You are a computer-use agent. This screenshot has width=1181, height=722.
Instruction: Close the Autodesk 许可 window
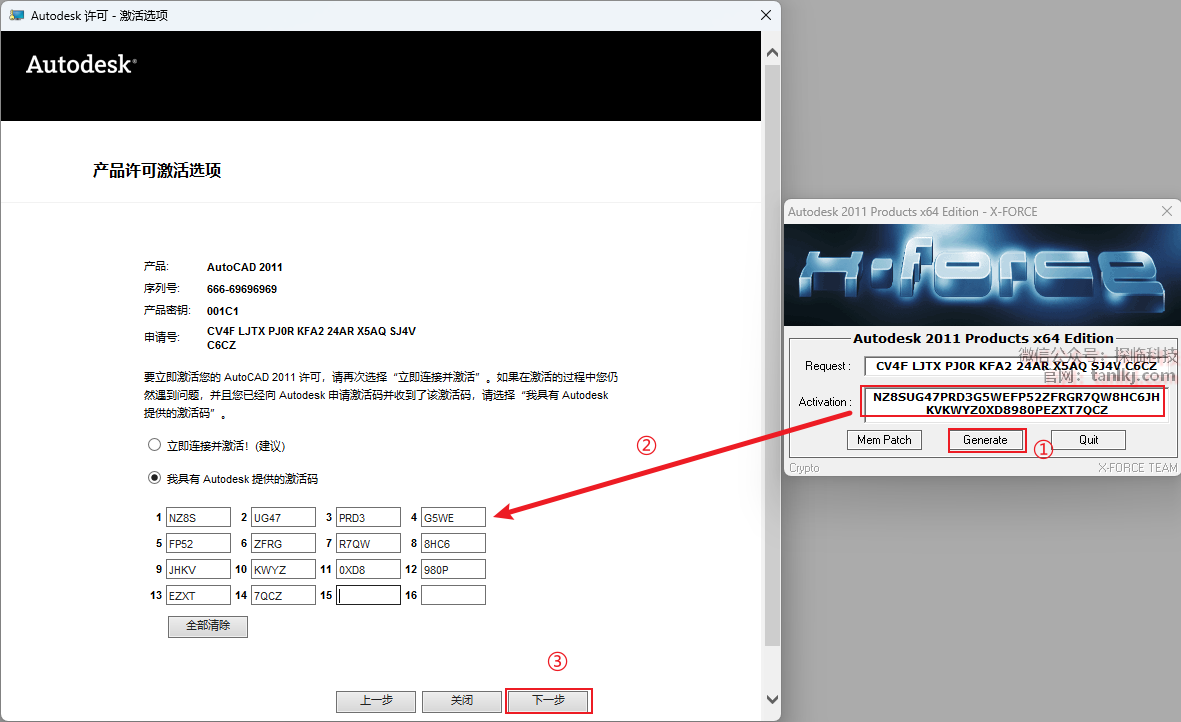coord(766,15)
